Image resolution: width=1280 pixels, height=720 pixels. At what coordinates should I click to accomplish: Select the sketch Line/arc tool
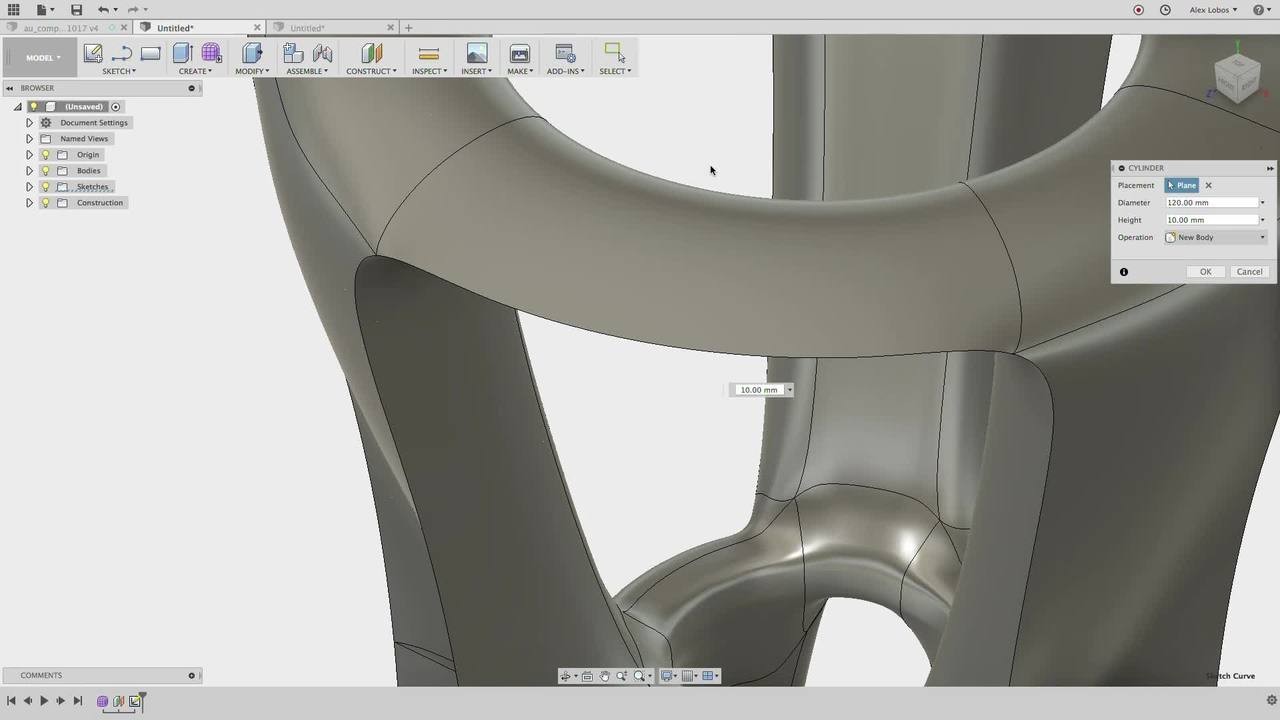122,53
